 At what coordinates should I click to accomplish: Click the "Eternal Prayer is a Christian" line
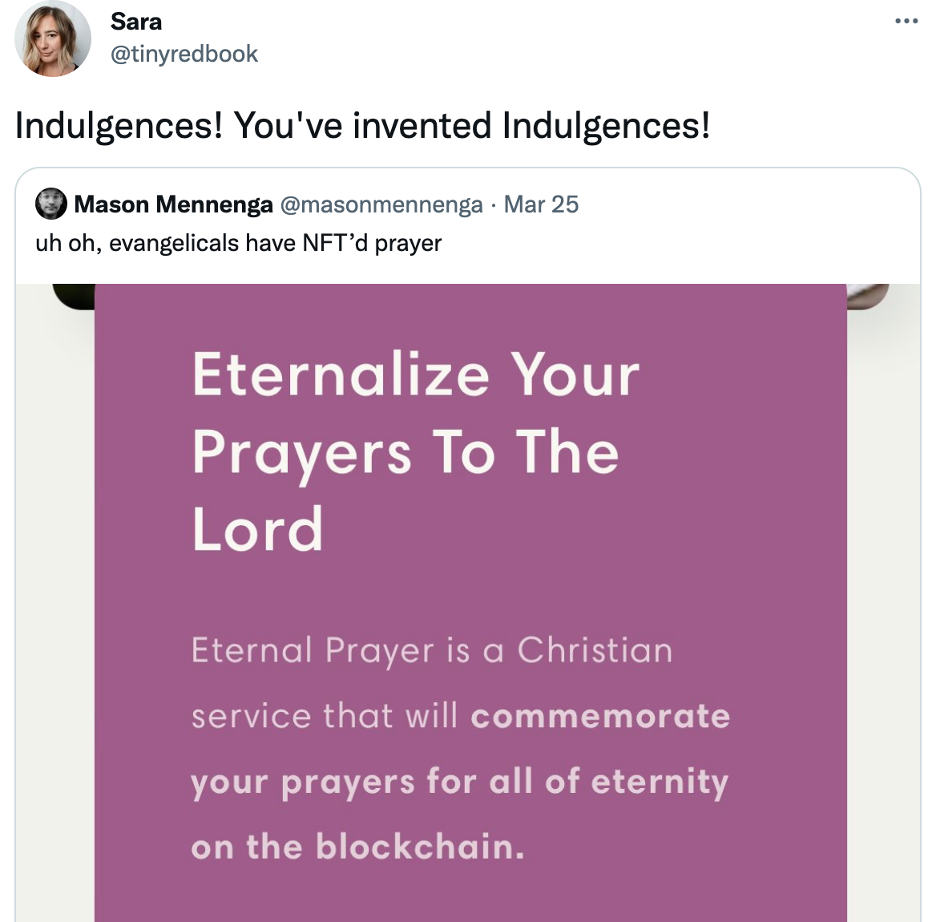pos(431,651)
